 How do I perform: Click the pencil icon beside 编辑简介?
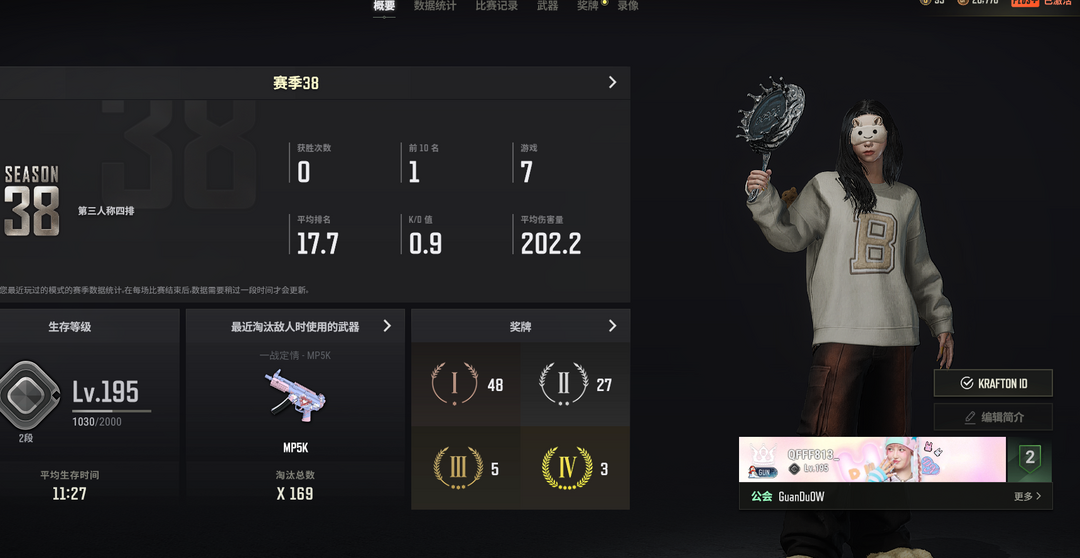(x=970, y=417)
